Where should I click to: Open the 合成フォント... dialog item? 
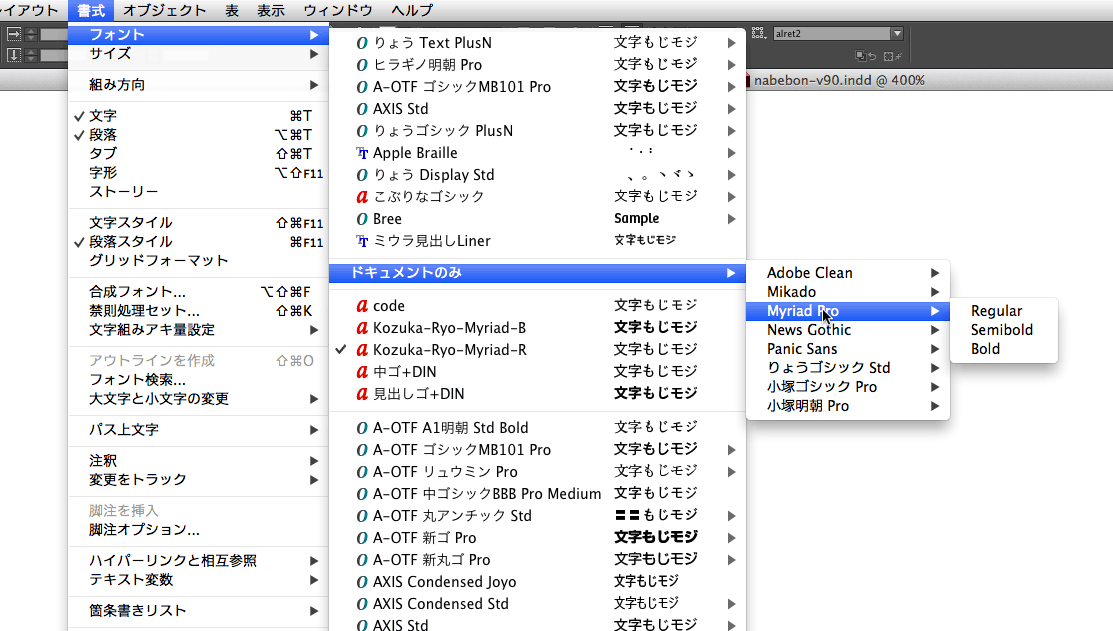[199, 292]
